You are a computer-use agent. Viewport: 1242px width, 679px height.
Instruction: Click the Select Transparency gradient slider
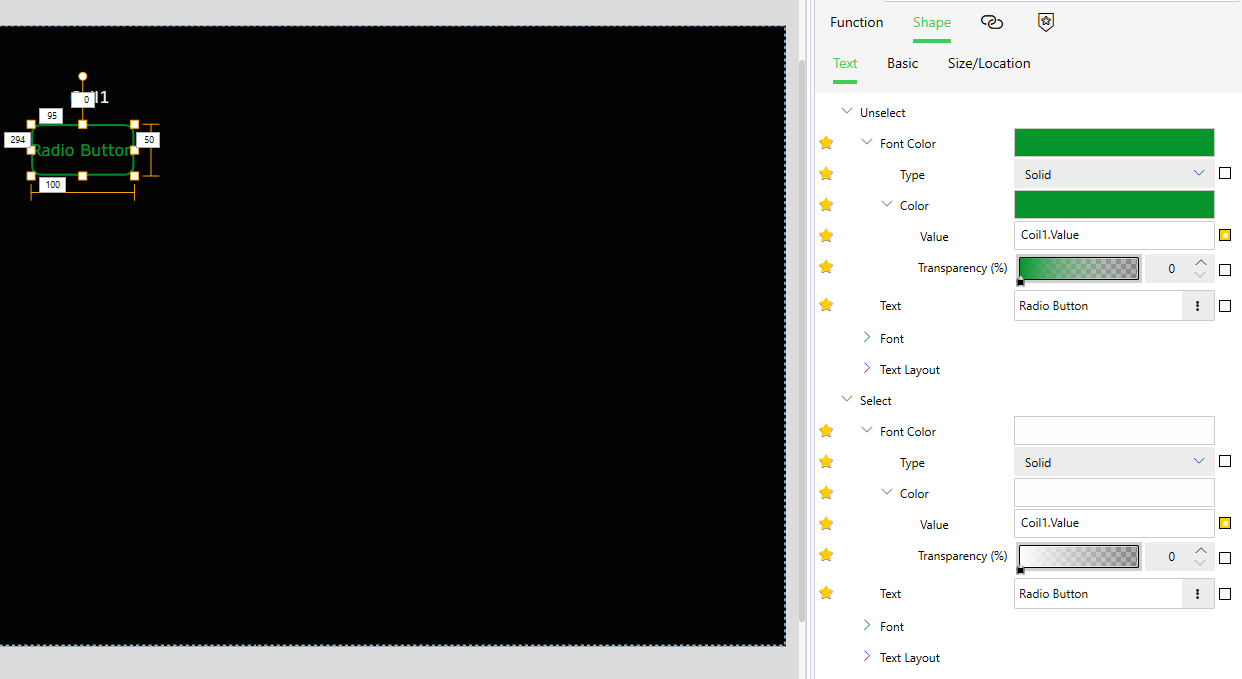1079,556
